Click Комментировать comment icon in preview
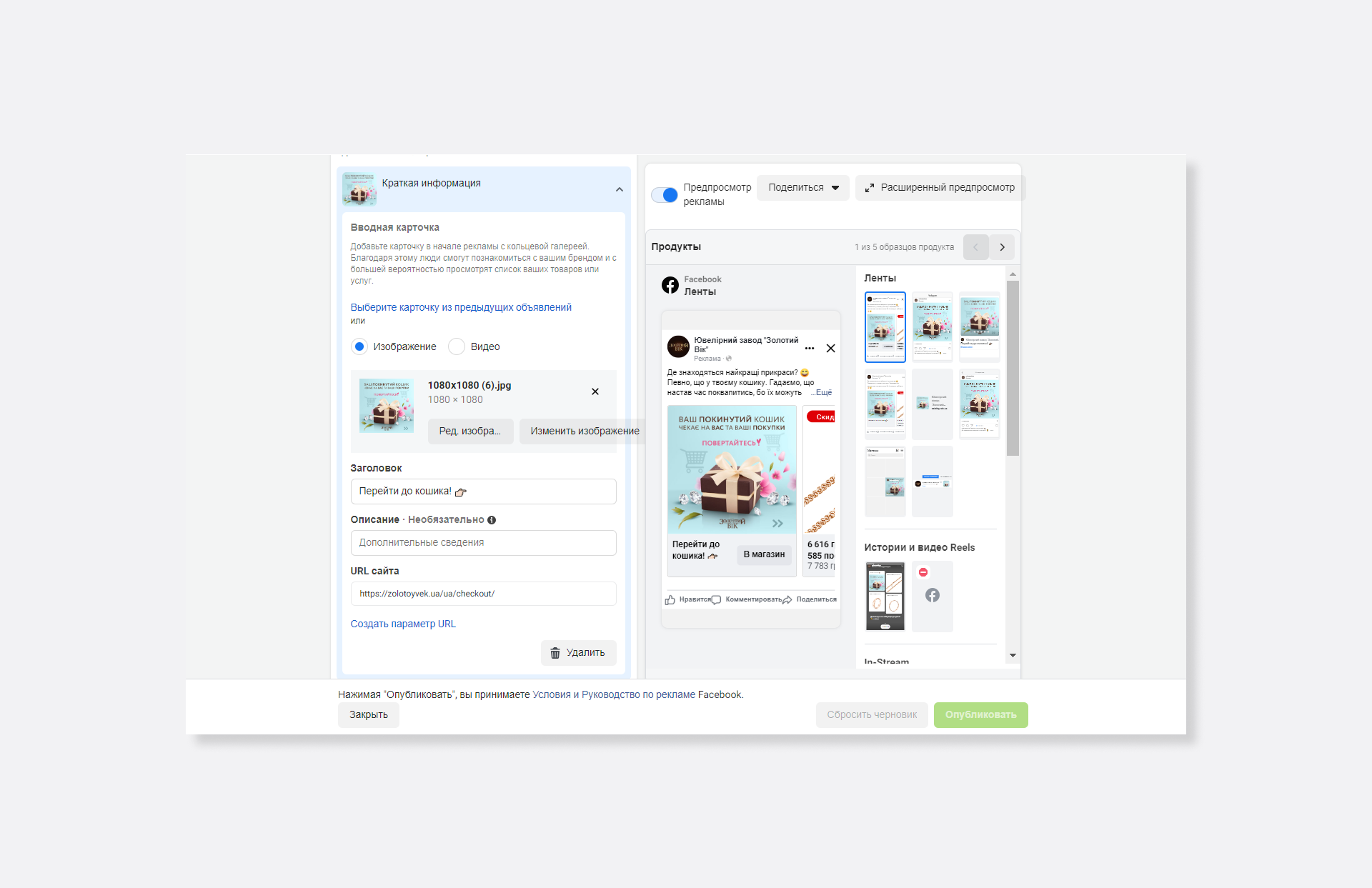Screen dimensions: 1372x888 717,600
